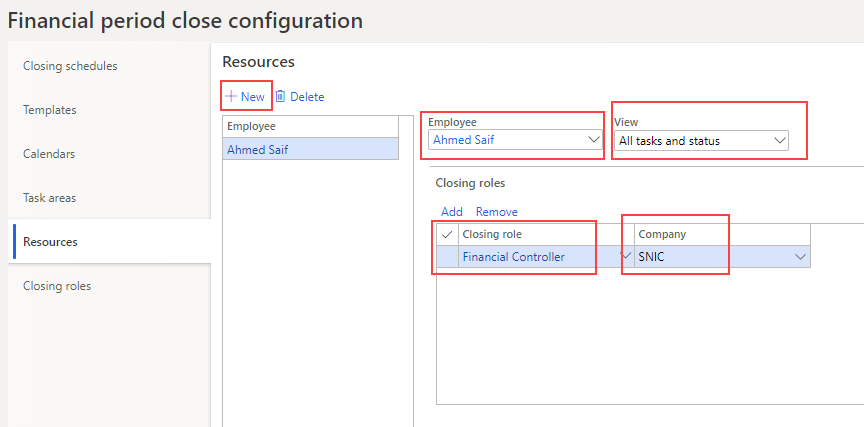Open the Templates tab

pos(50,110)
